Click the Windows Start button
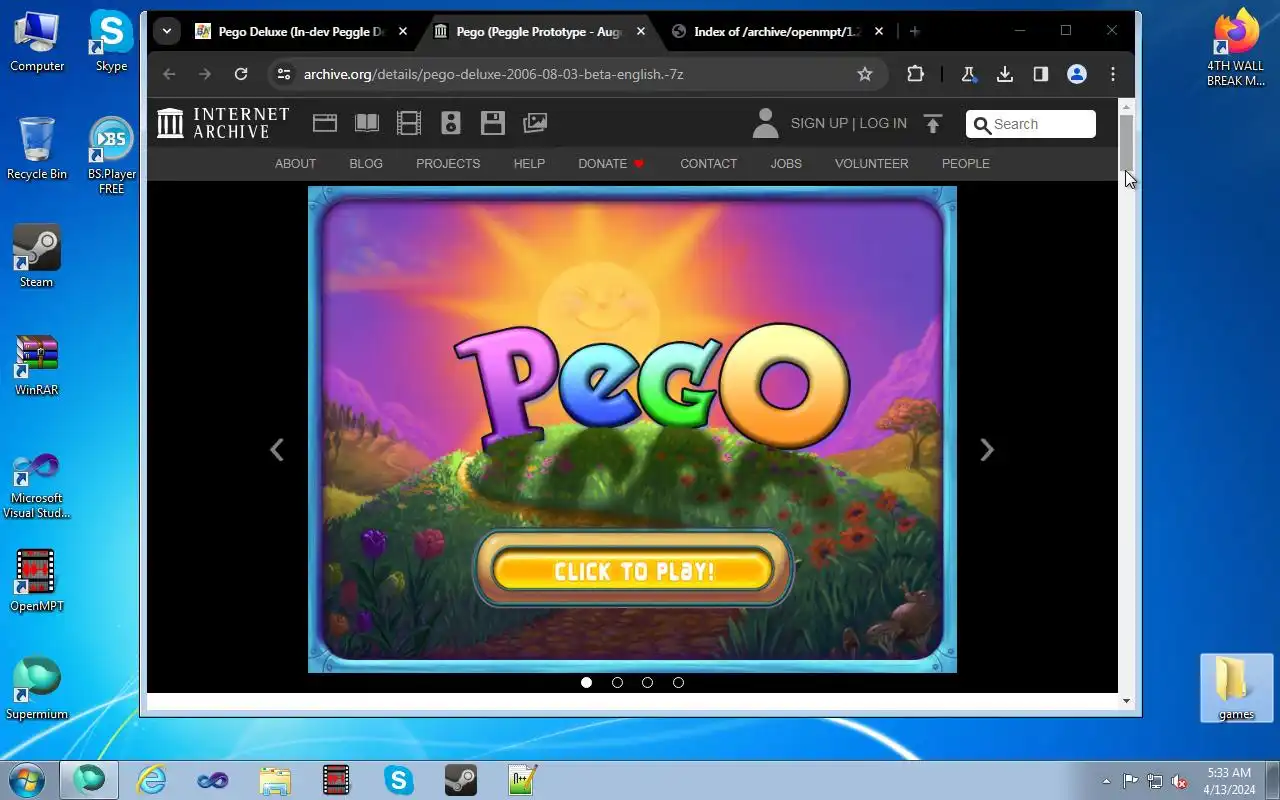Viewport: 1280px width, 800px height. click(x=27, y=779)
